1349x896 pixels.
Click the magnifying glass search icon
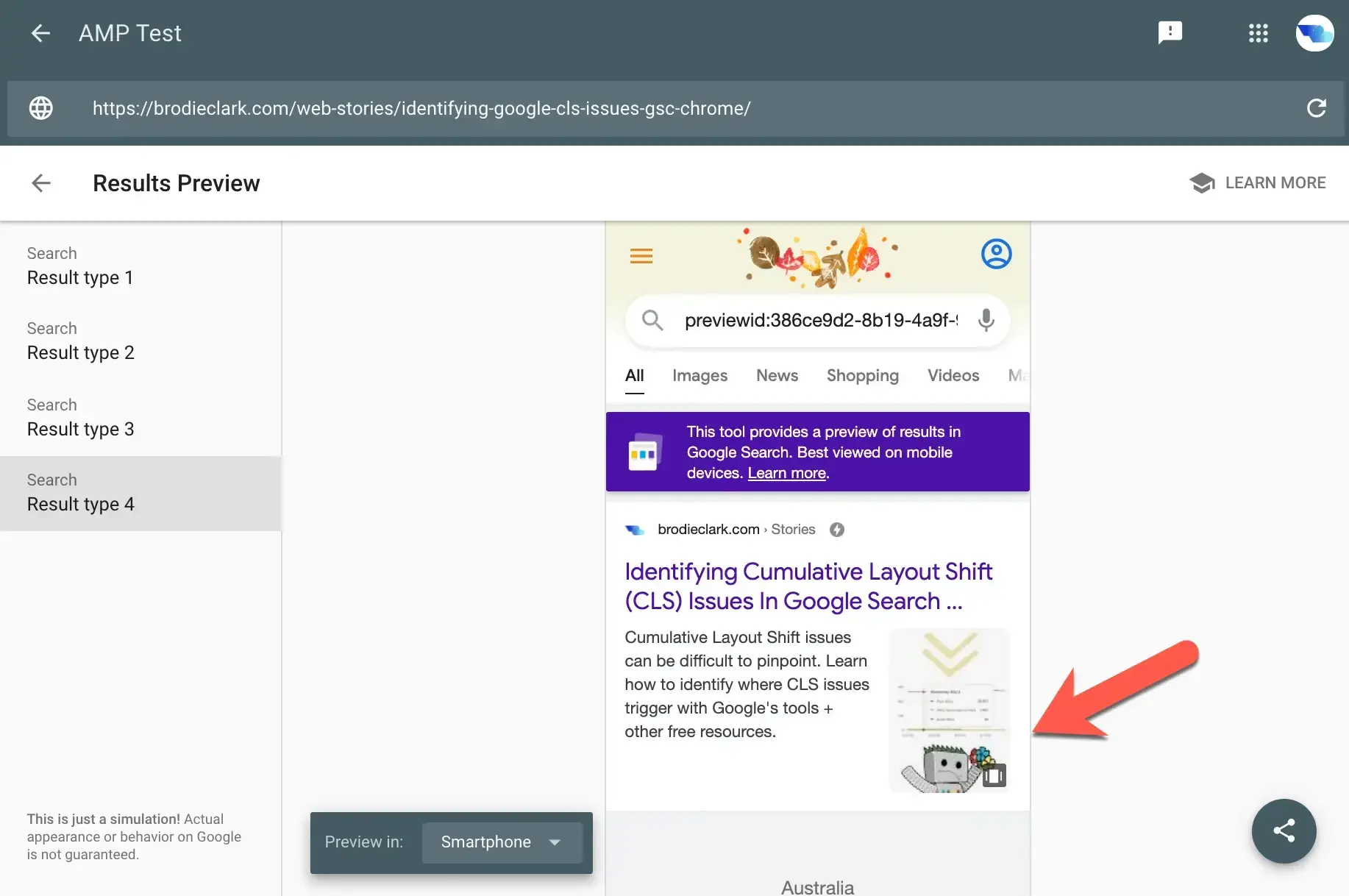point(652,320)
